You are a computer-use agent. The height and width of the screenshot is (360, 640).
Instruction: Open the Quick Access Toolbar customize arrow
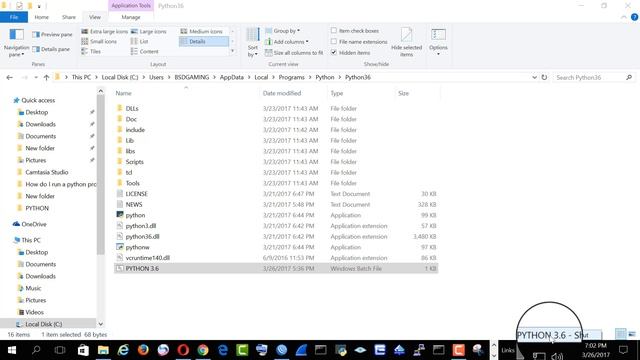39,6
